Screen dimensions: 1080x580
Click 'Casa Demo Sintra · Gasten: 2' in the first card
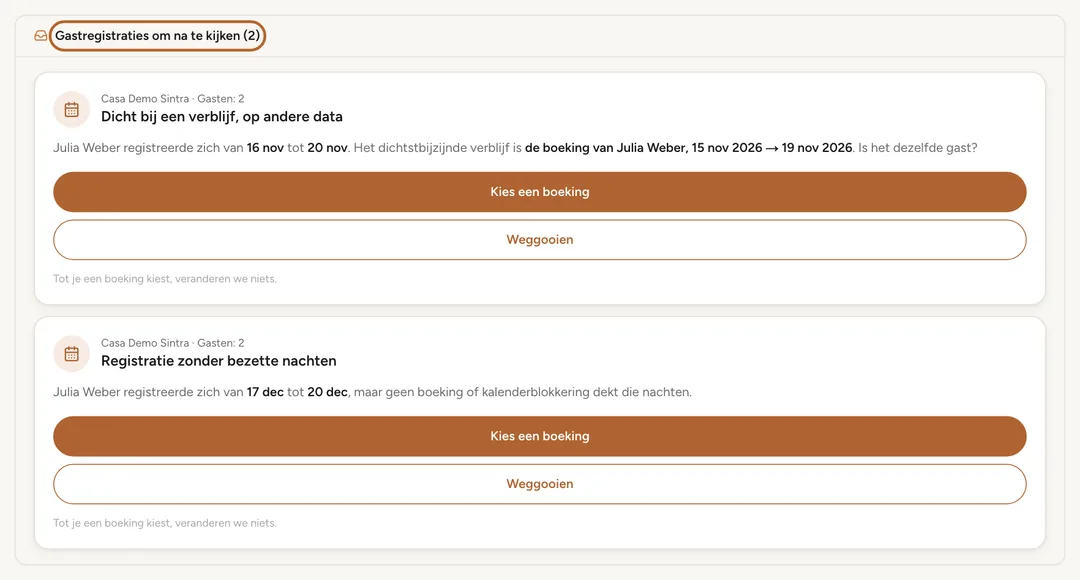(x=172, y=99)
